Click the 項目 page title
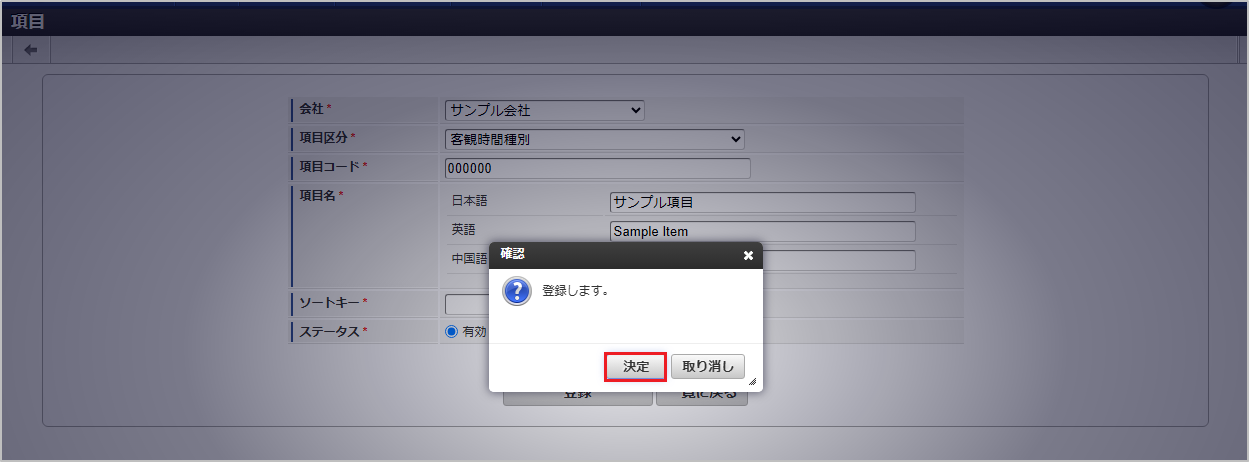1249x462 pixels. 27,20
